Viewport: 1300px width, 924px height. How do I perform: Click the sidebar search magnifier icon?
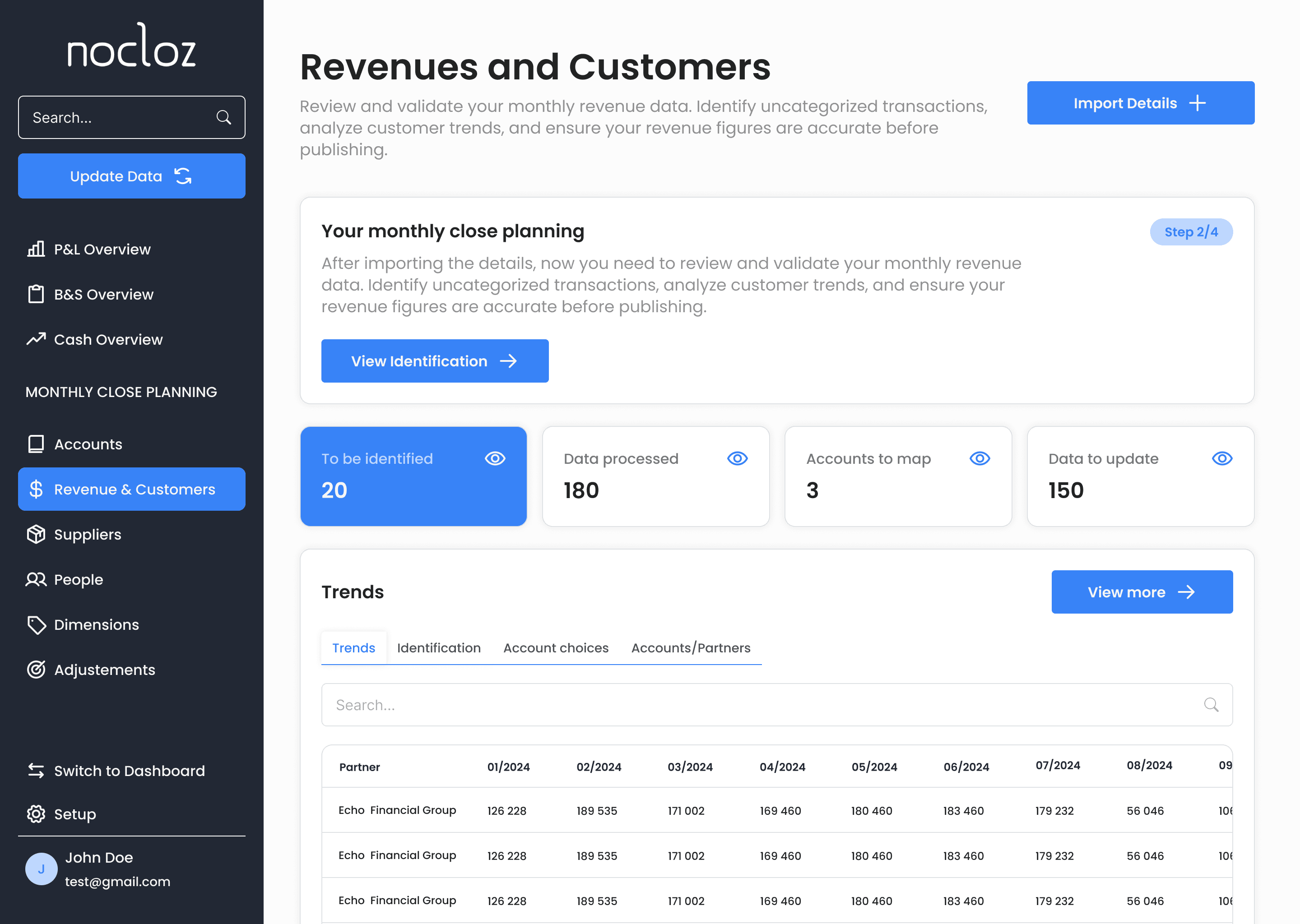[224, 117]
